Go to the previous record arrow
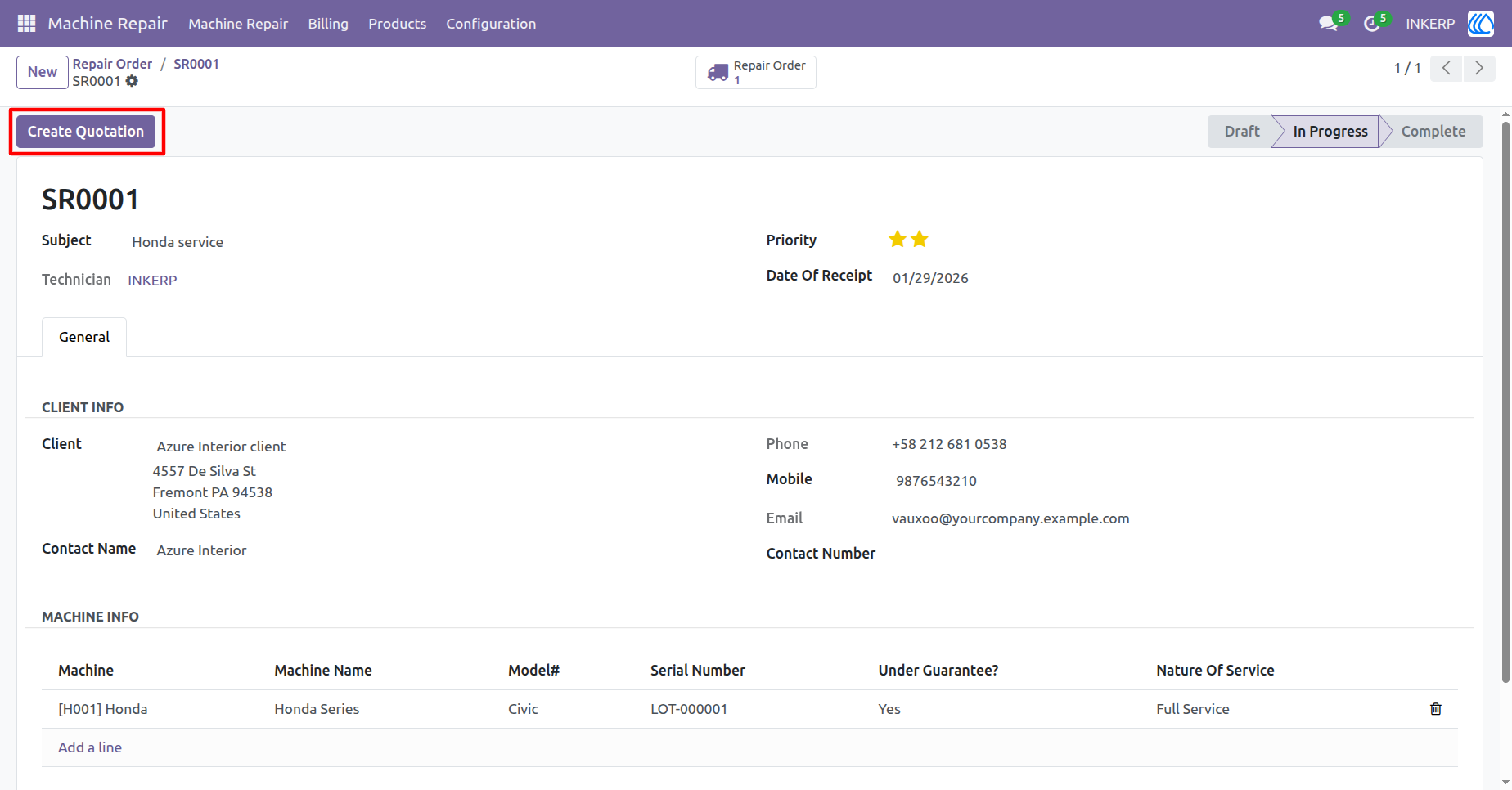 pos(1447,68)
